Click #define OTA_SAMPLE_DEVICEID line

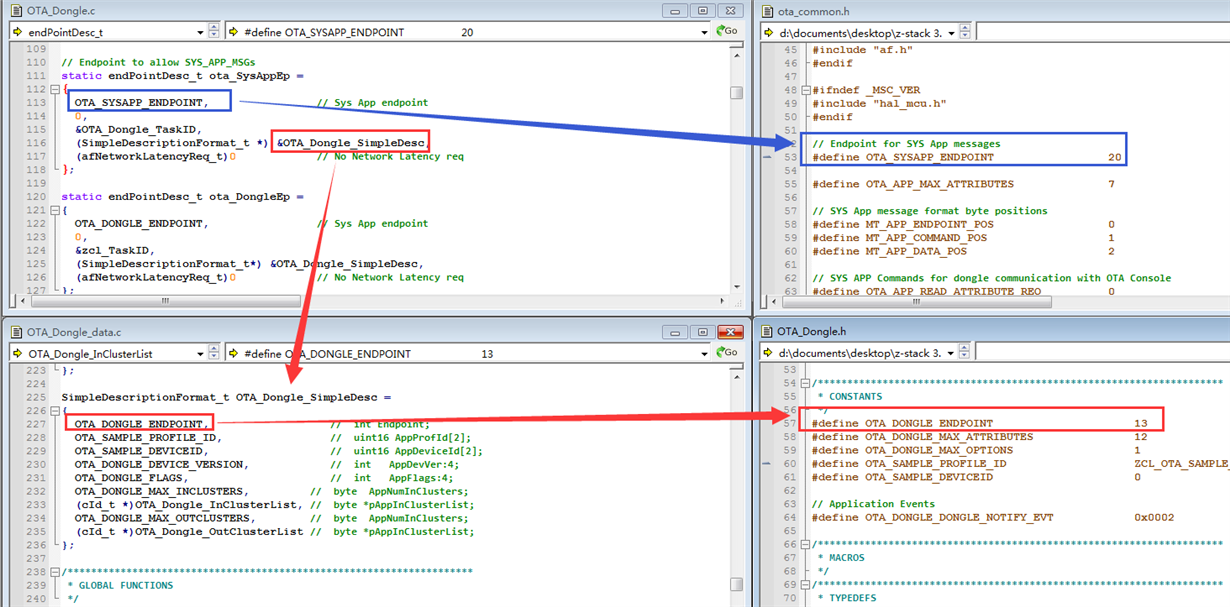(x=976, y=477)
